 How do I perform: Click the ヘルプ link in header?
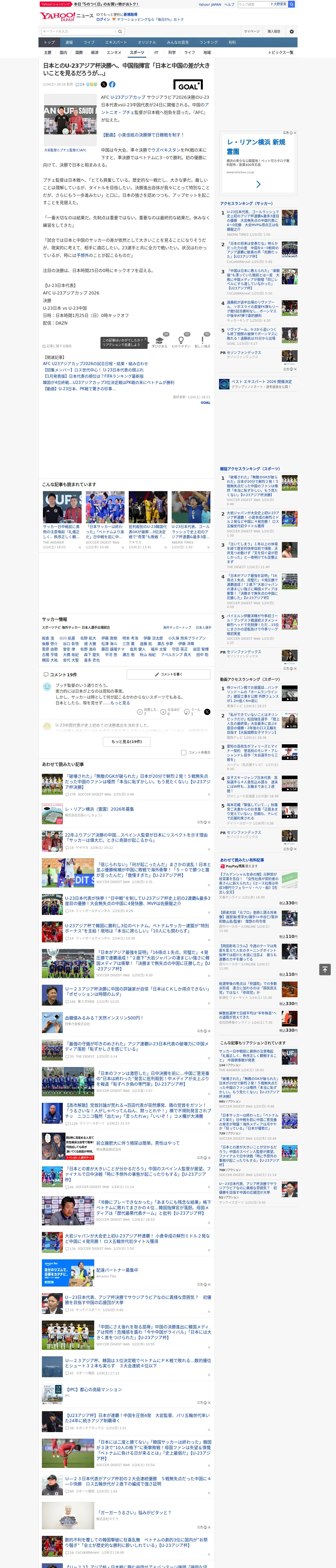pos(229,4)
